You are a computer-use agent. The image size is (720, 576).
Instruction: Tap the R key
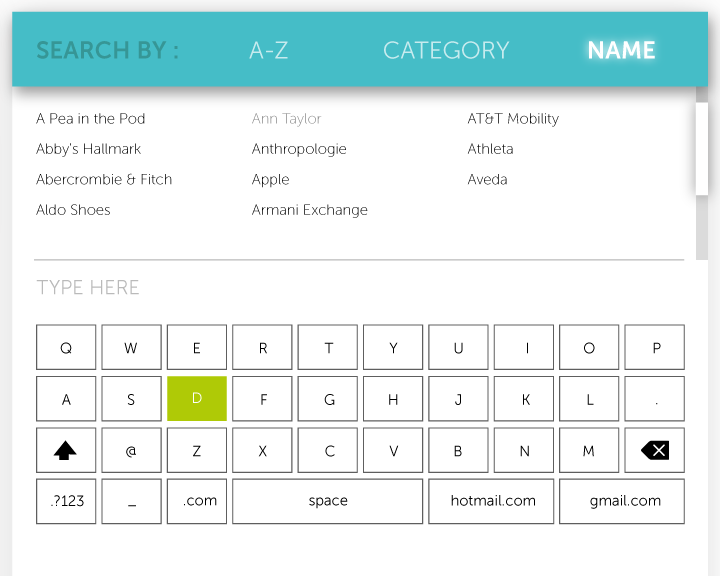(x=262, y=347)
